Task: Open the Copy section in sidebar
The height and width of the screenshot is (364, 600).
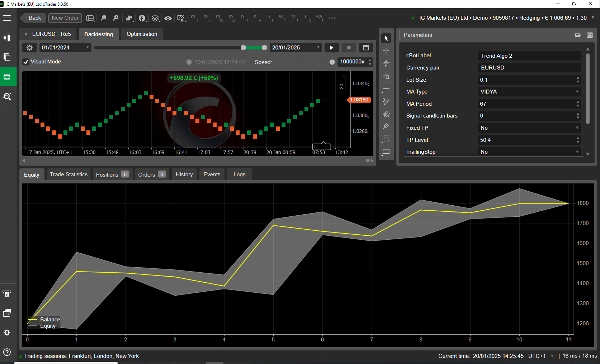Action: tap(7, 57)
